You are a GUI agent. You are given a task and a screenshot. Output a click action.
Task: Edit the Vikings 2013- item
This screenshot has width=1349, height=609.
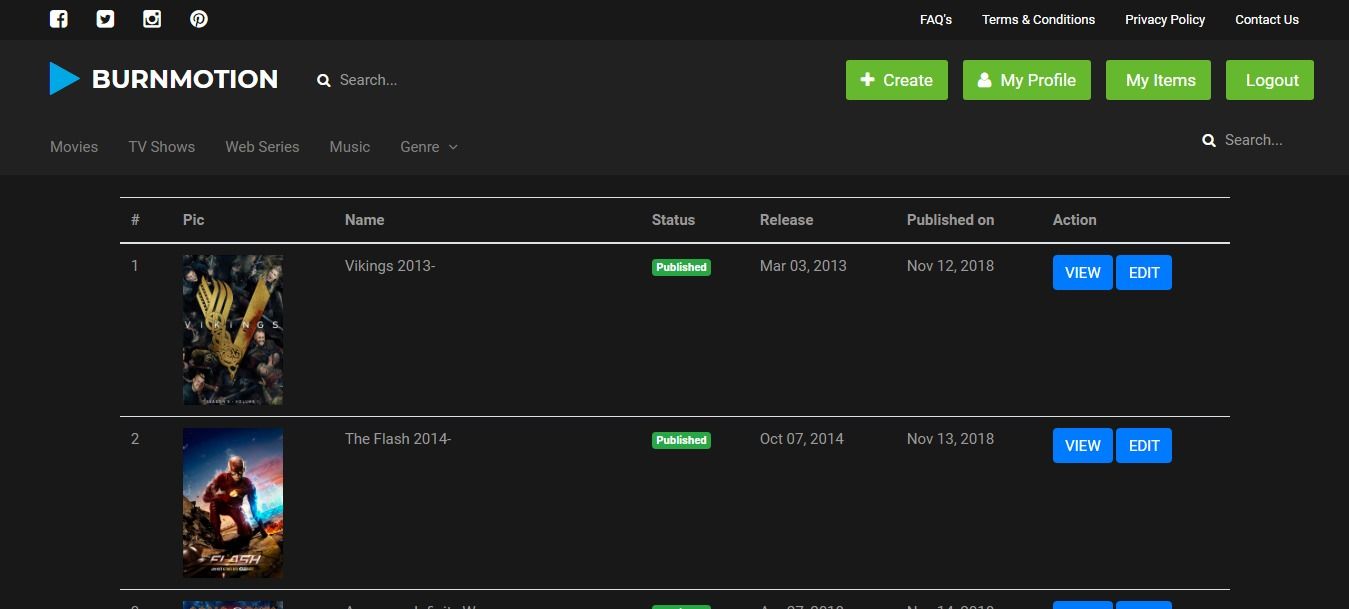point(1144,272)
